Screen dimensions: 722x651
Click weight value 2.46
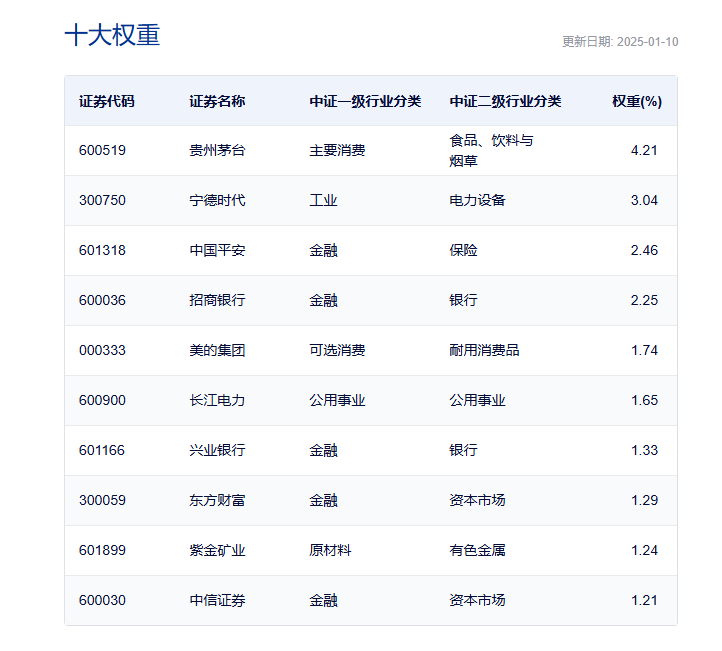point(644,250)
